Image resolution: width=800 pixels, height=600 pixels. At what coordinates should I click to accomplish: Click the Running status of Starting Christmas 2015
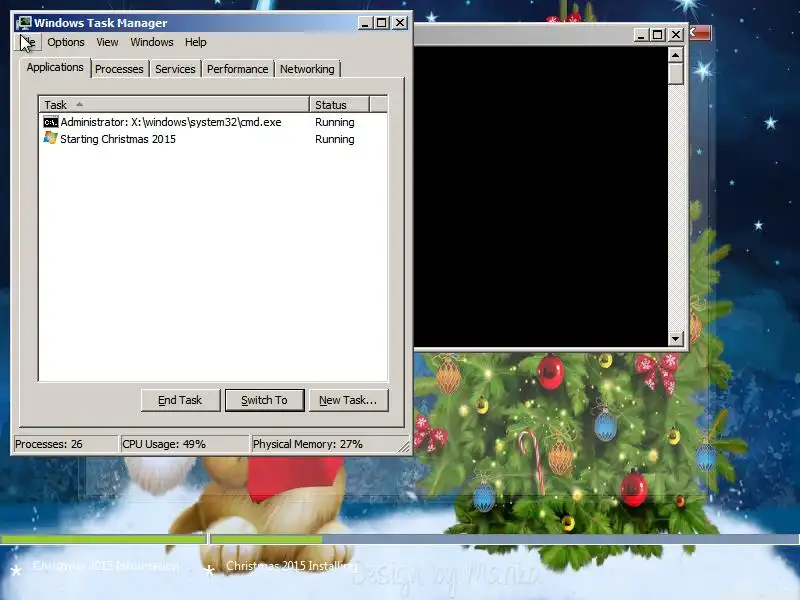pyautogui.click(x=335, y=139)
